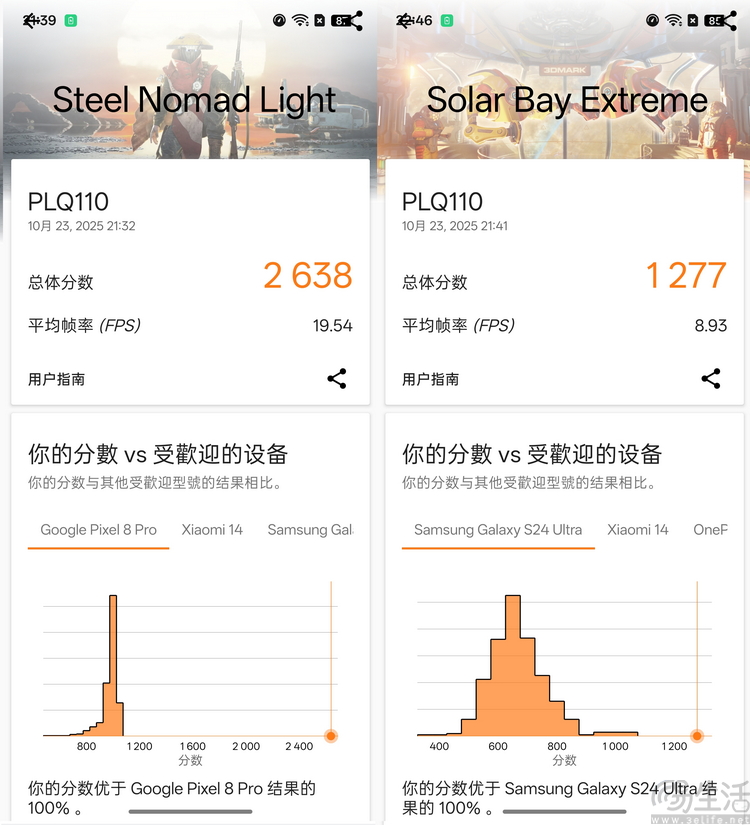Viewport: 750px width, 825px height.
Task: Tap green status icon beside right clock
Action: [x=446, y=20]
